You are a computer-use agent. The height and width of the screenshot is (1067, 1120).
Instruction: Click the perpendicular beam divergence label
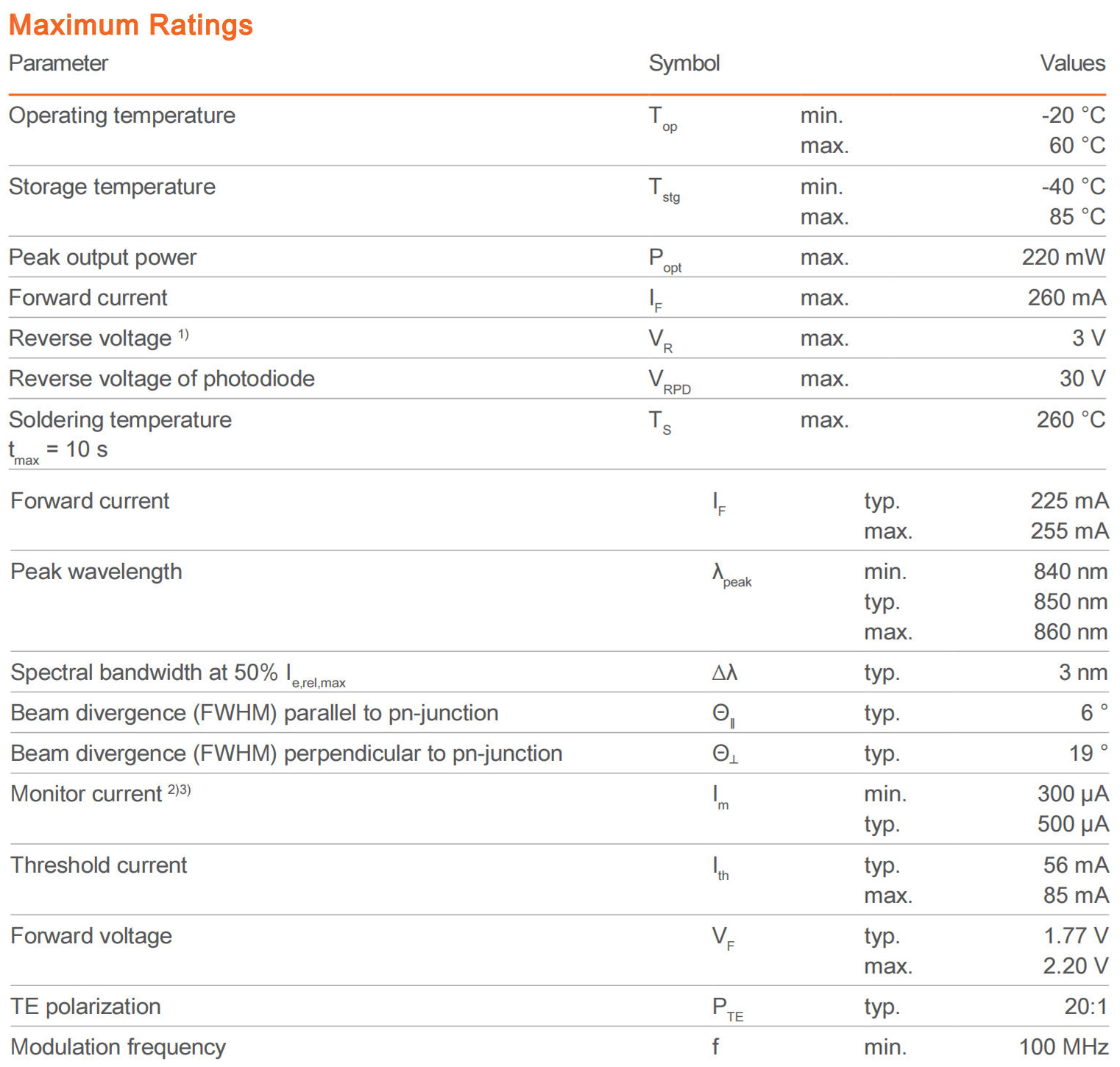point(286,754)
